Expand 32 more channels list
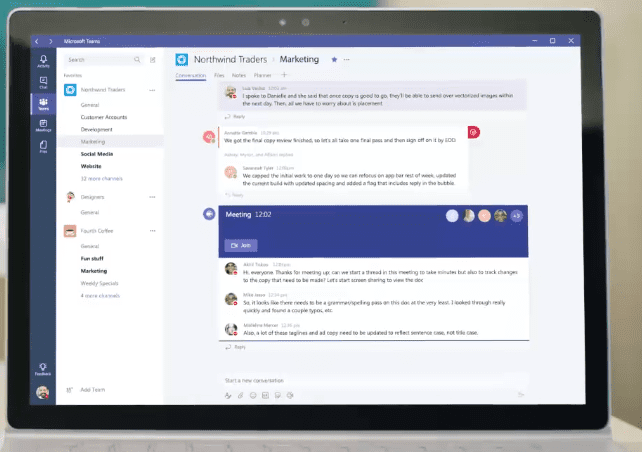Screen dimensions: 642x452 pyautogui.click(x=102, y=179)
